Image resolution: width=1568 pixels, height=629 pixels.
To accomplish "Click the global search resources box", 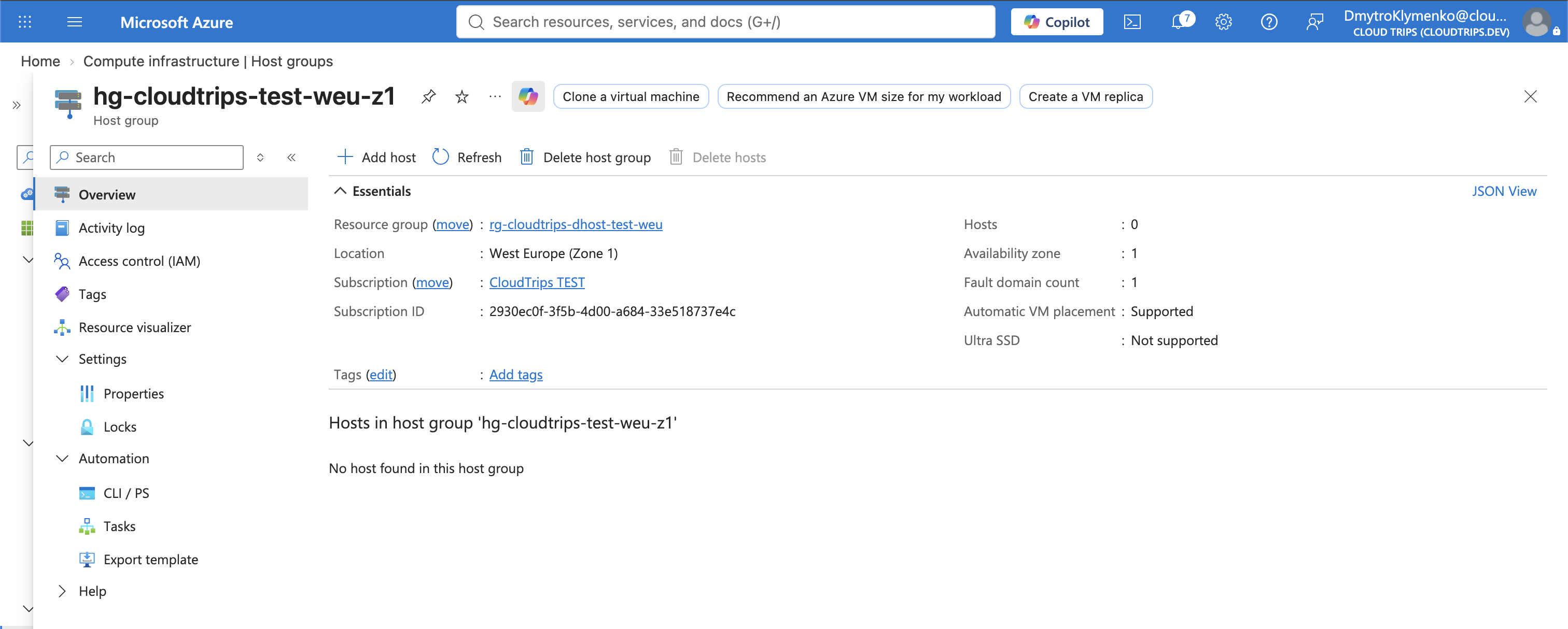I will 725,22.
